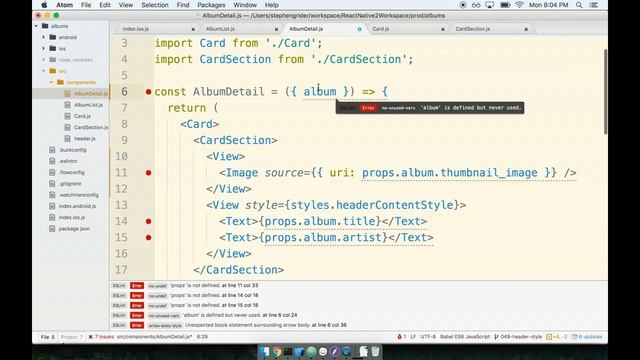The width and height of the screenshot is (640, 360).
Task: Open the Wi-Fi menu bar icon
Action: 519,5
